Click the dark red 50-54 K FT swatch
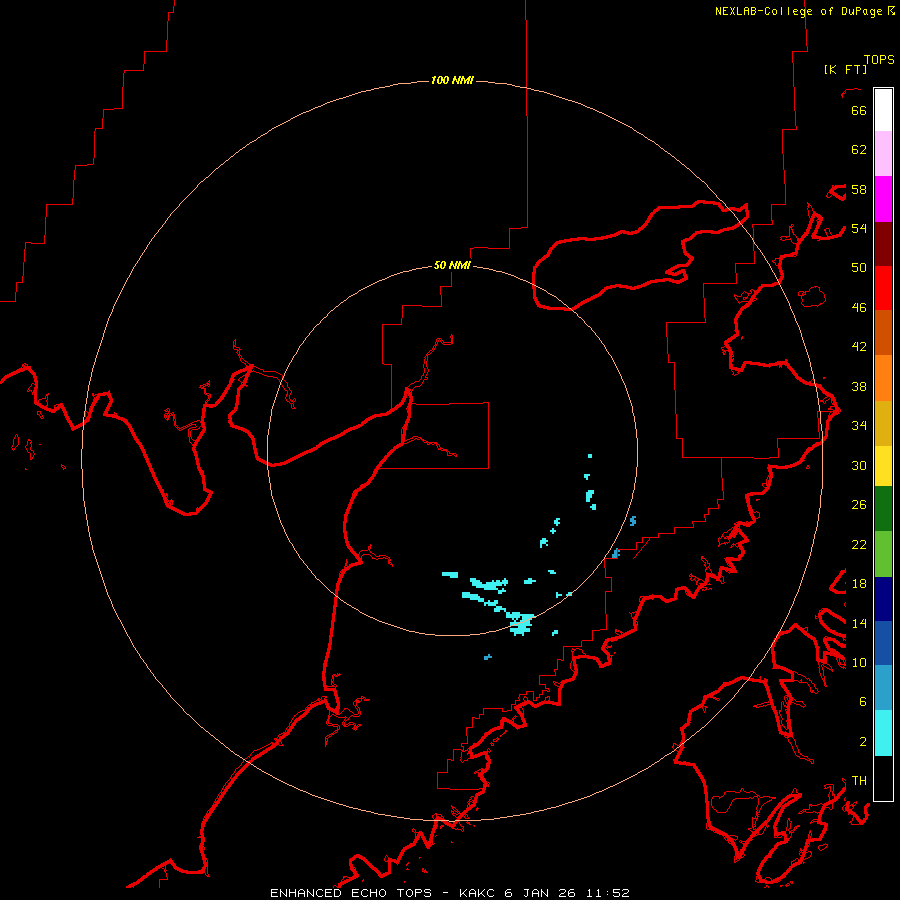Screen dimensions: 900x900 click(883, 244)
